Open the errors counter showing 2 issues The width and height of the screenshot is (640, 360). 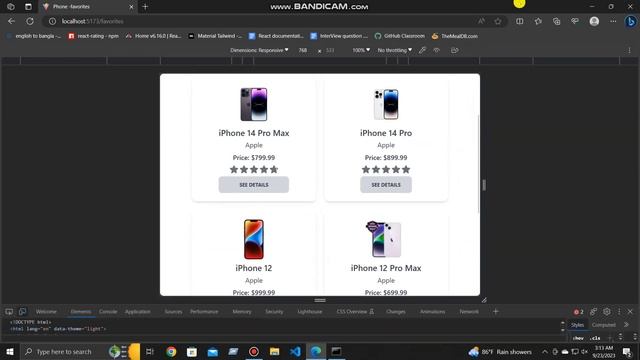(x=578, y=312)
